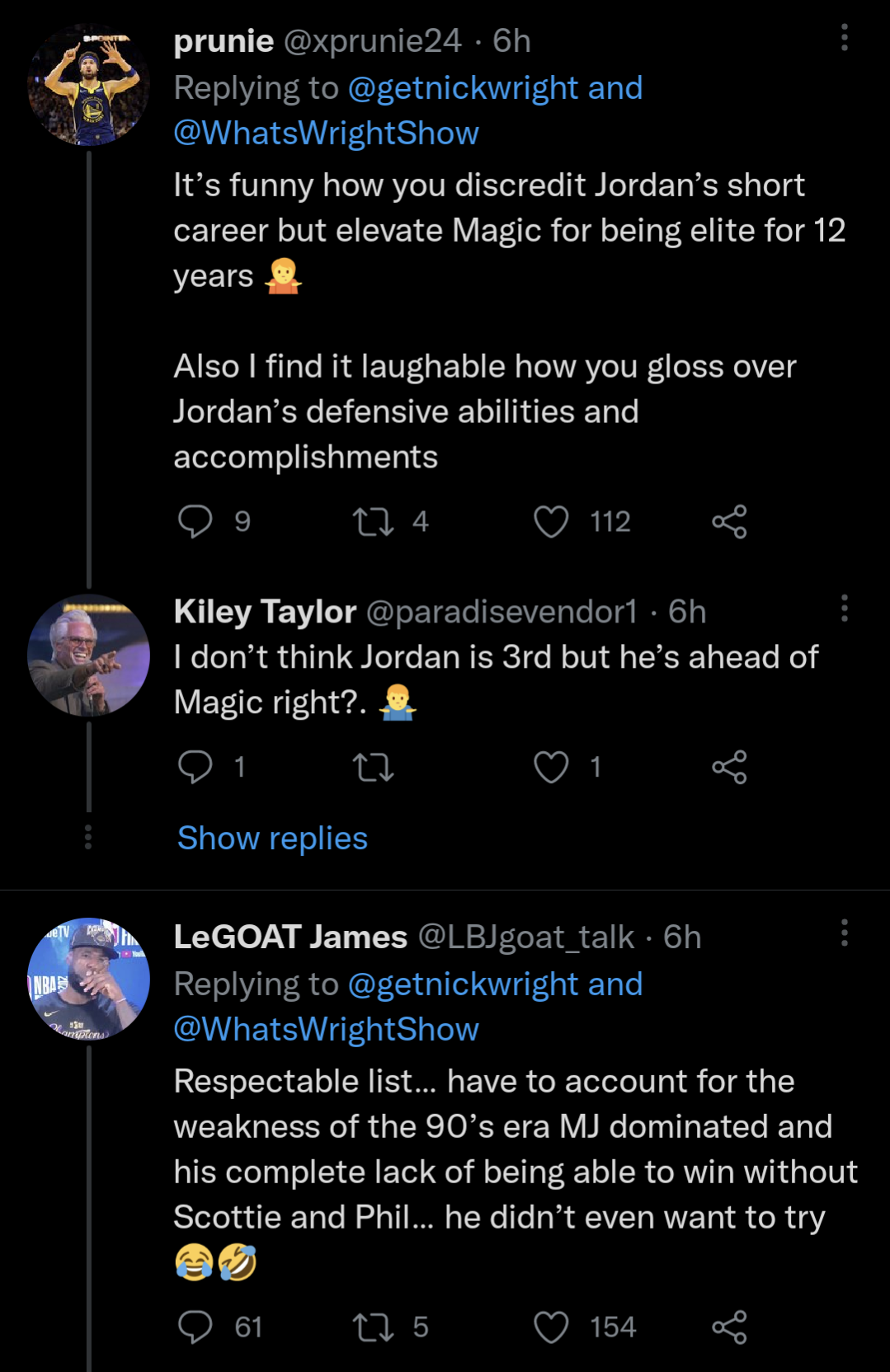Screen dimensions: 890x1372
Task: View Kiley Taylor's profile avatar
Action: tap(88, 655)
